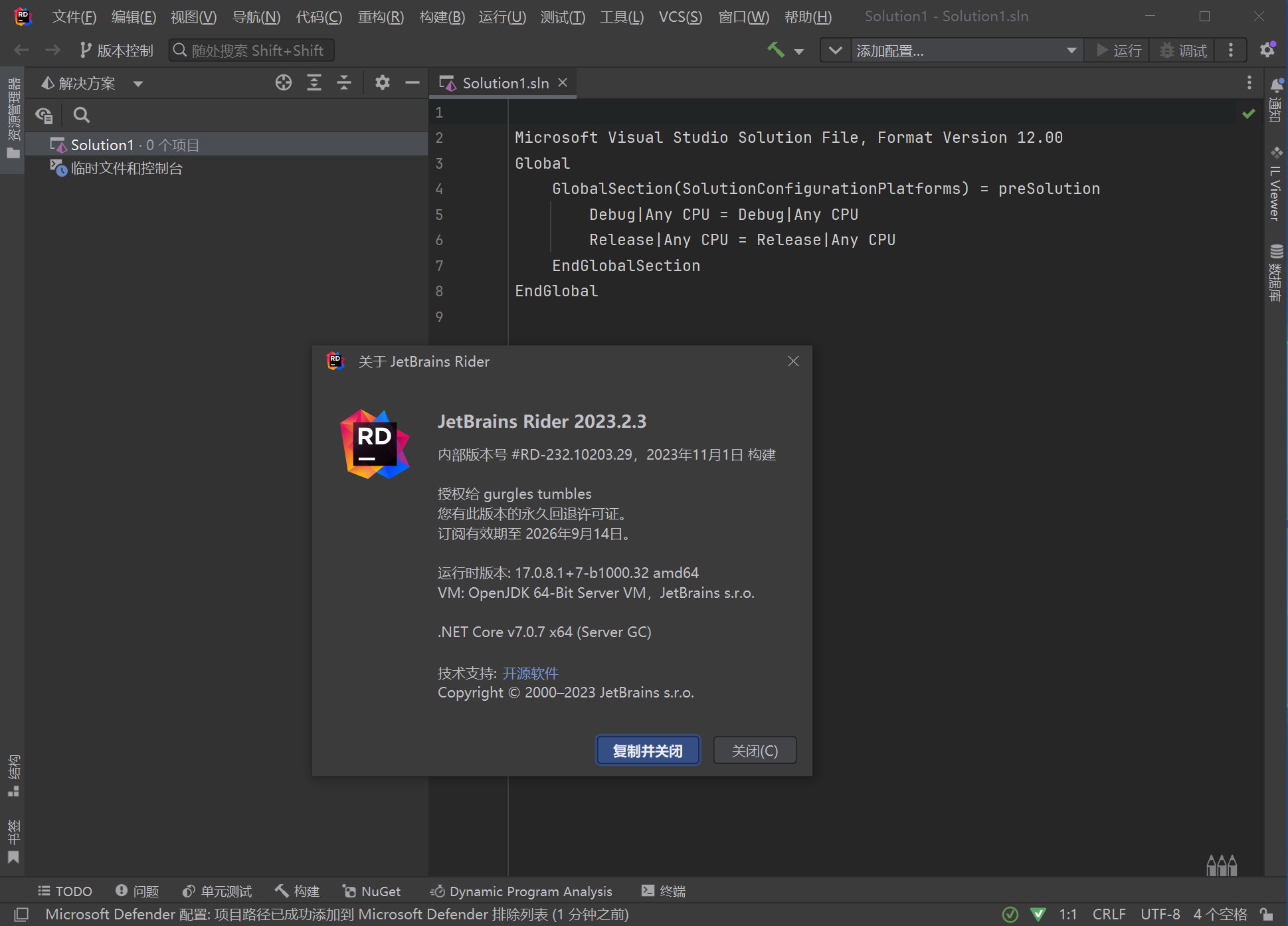Click the green checkmark inspection indicator
The width and height of the screenshot is (1288, 926).
pos(1249,114)
